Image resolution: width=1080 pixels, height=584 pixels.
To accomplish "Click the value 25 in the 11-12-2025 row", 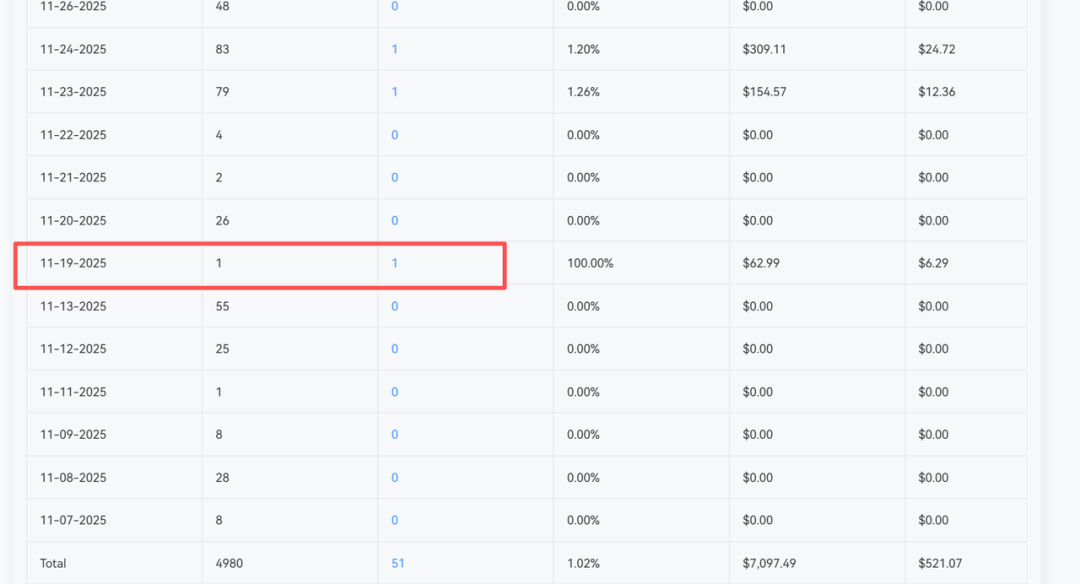I will pos(222,349).
